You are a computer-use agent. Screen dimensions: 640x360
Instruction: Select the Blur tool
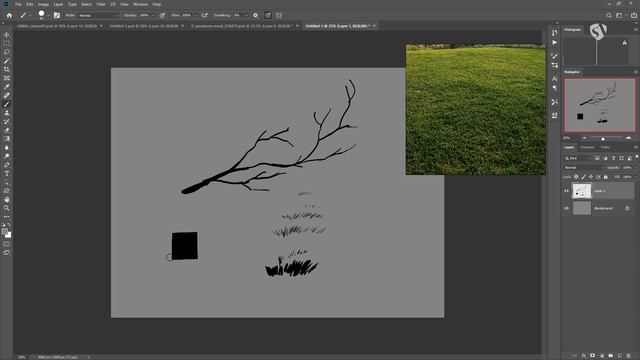click(x=7, y=147)
